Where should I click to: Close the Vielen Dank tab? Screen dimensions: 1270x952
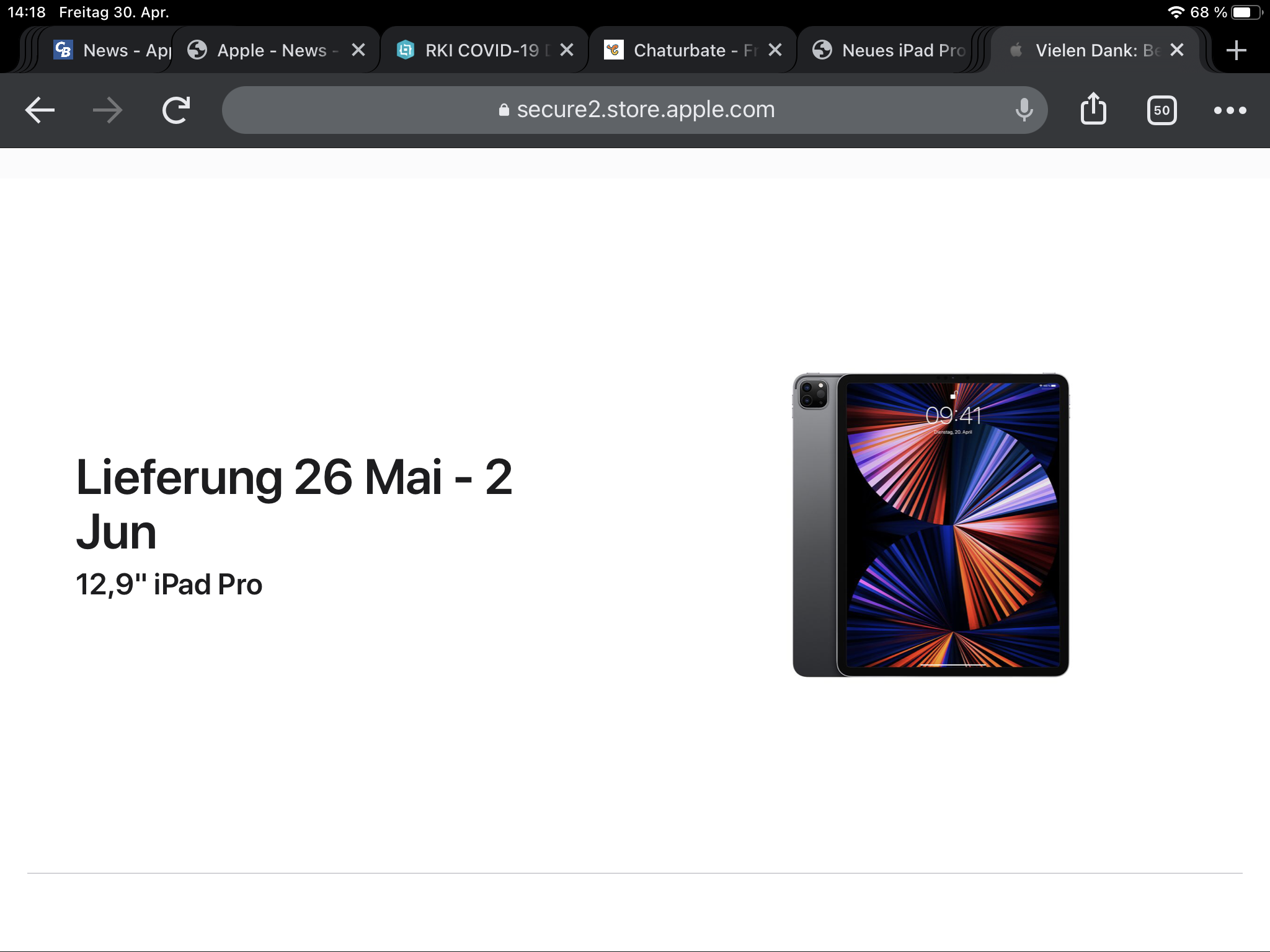tap(1177, 50)
